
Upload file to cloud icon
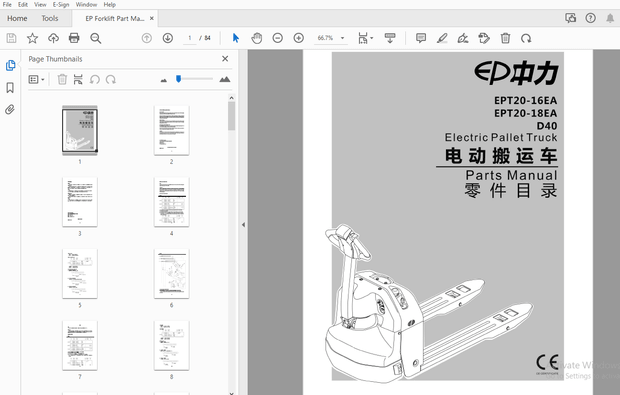tap(53, 38)
